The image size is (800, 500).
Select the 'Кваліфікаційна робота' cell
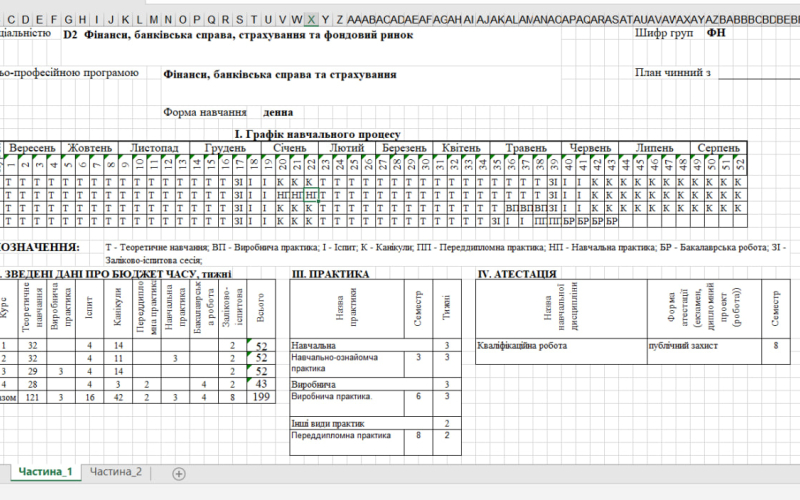(x=561, y=351)
